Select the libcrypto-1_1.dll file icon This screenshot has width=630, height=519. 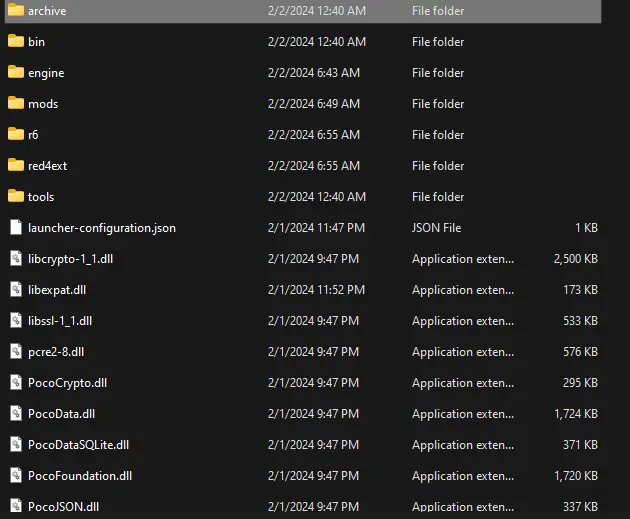coord(16,258)
